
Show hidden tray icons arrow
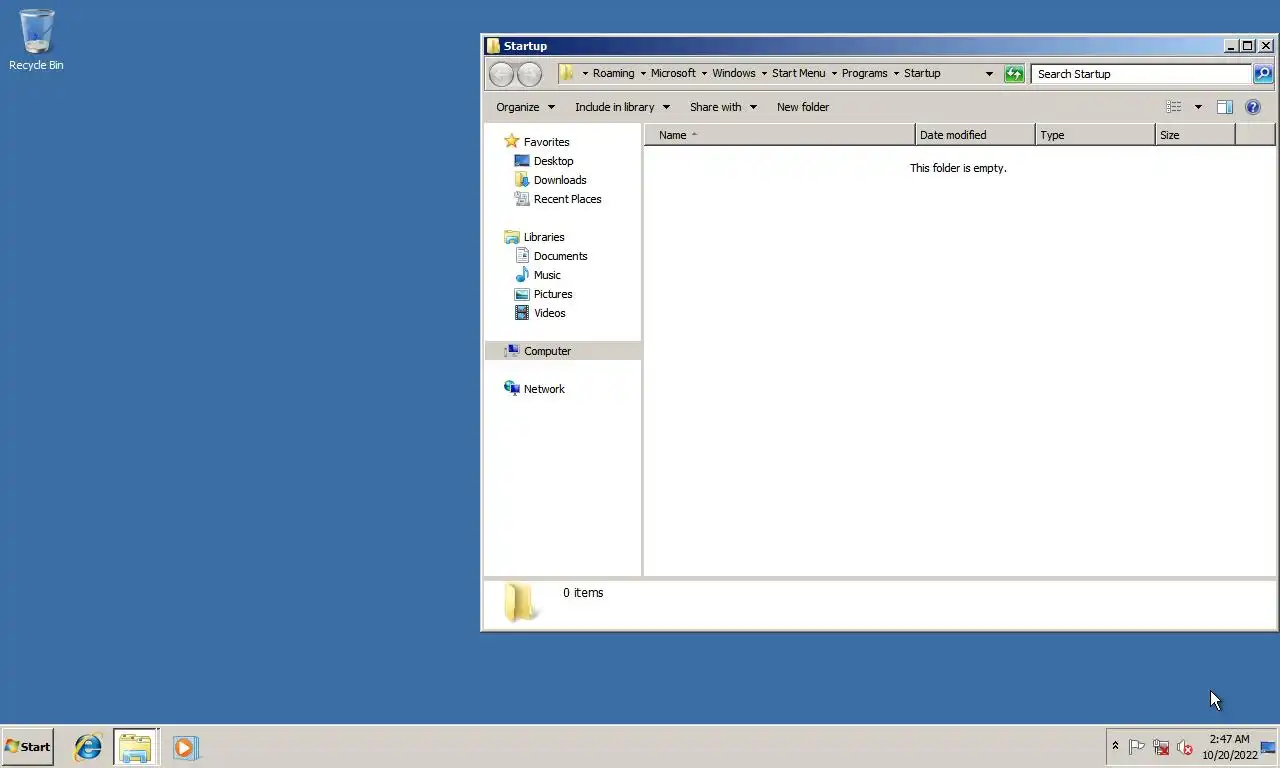pos(1115,746)
